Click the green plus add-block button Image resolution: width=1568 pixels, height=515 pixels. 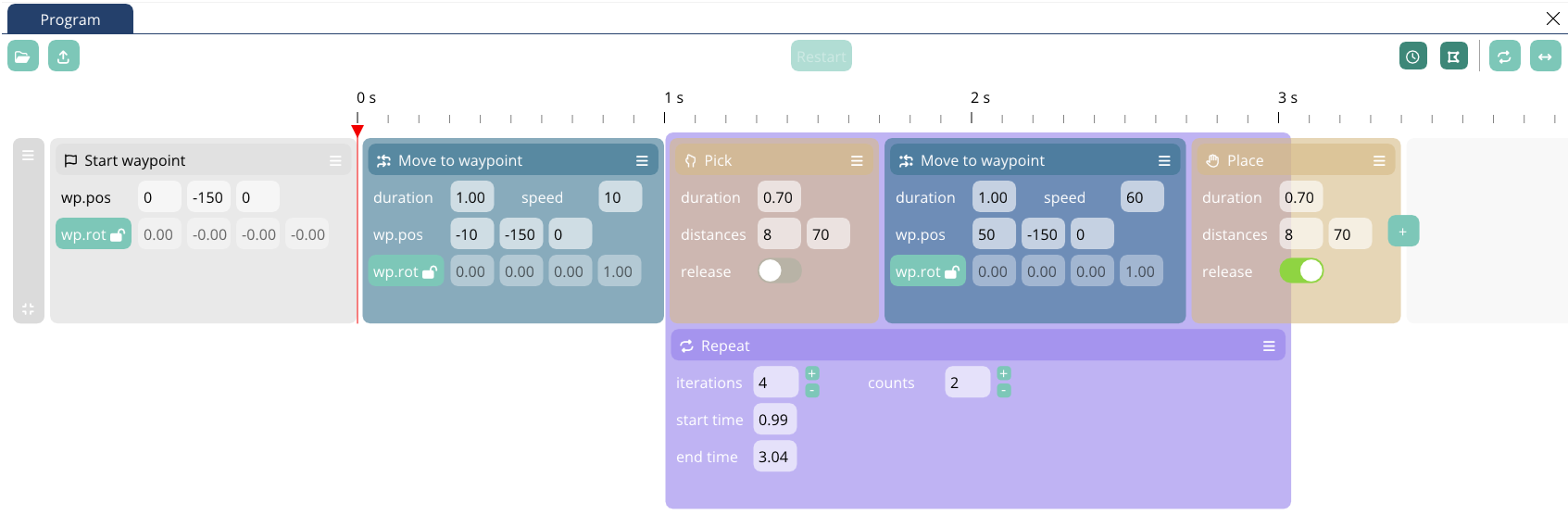tap(1402, 232)
